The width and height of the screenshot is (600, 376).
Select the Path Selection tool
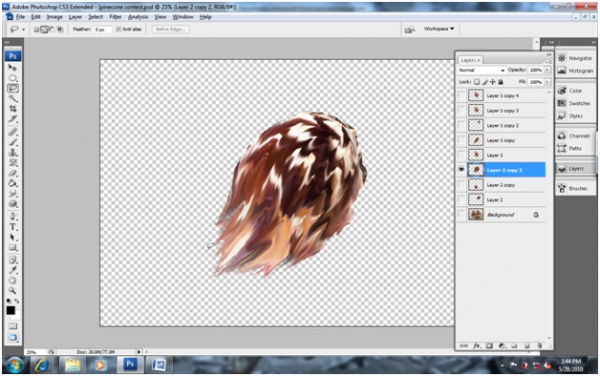click(x=13, y=237)
